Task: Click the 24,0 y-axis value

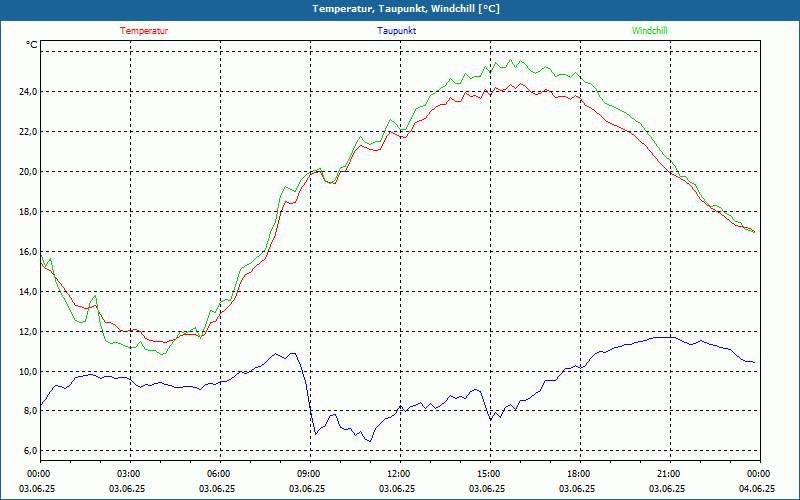Action: 28,92
